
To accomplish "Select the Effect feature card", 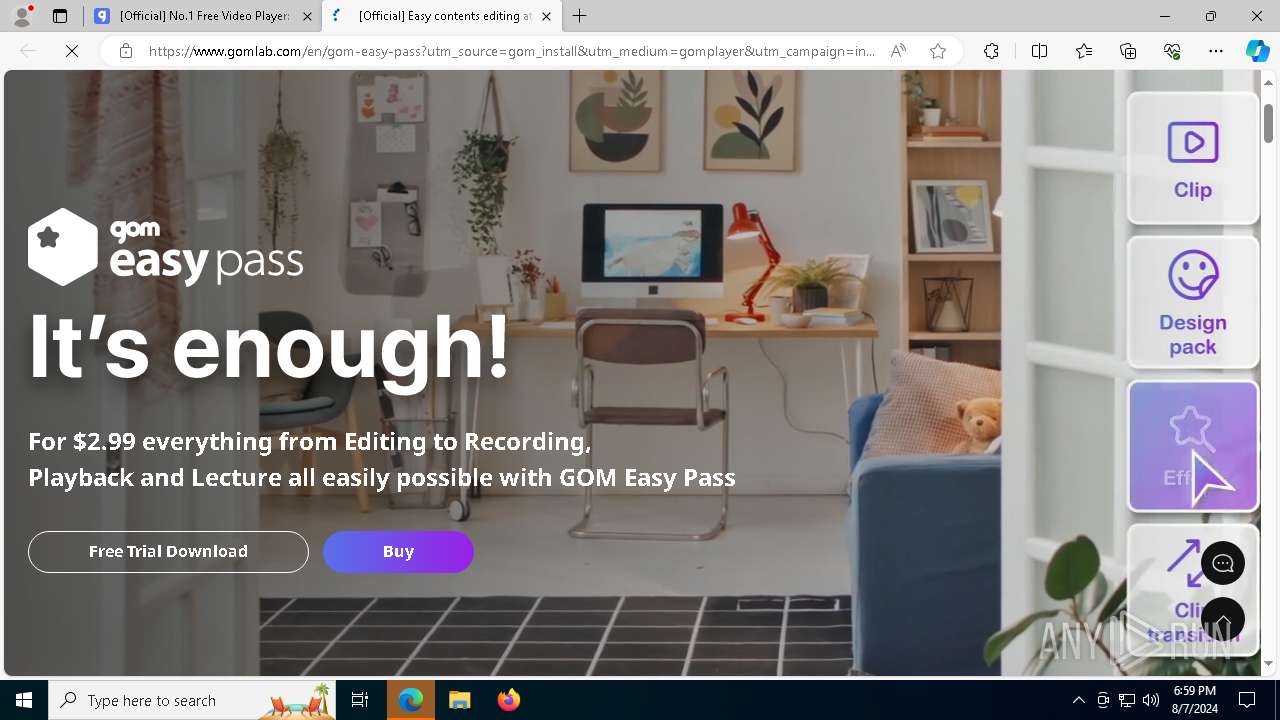I will pos(1193,446).
